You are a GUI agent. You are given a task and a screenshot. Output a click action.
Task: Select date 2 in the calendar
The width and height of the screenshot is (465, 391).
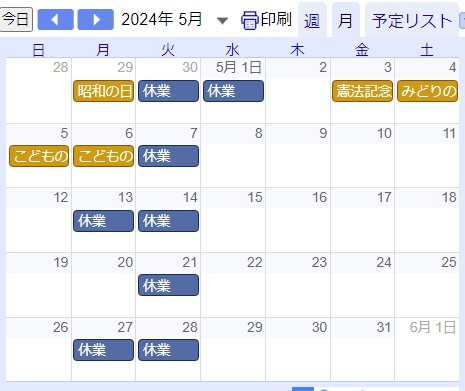(x=323, y=68)
